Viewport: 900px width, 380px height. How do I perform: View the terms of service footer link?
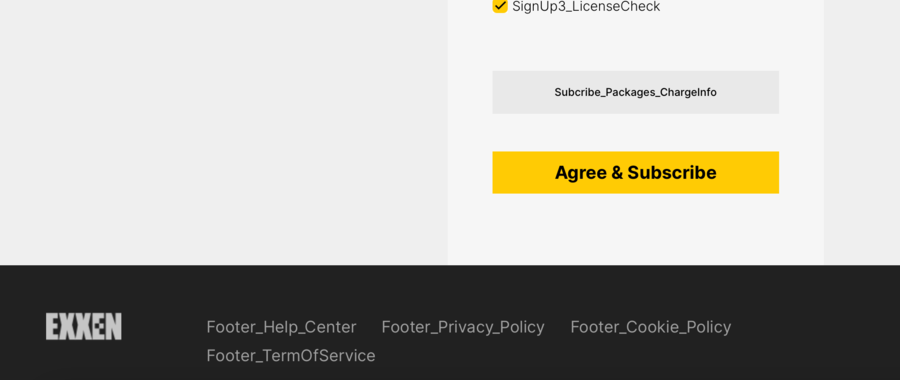291,356
